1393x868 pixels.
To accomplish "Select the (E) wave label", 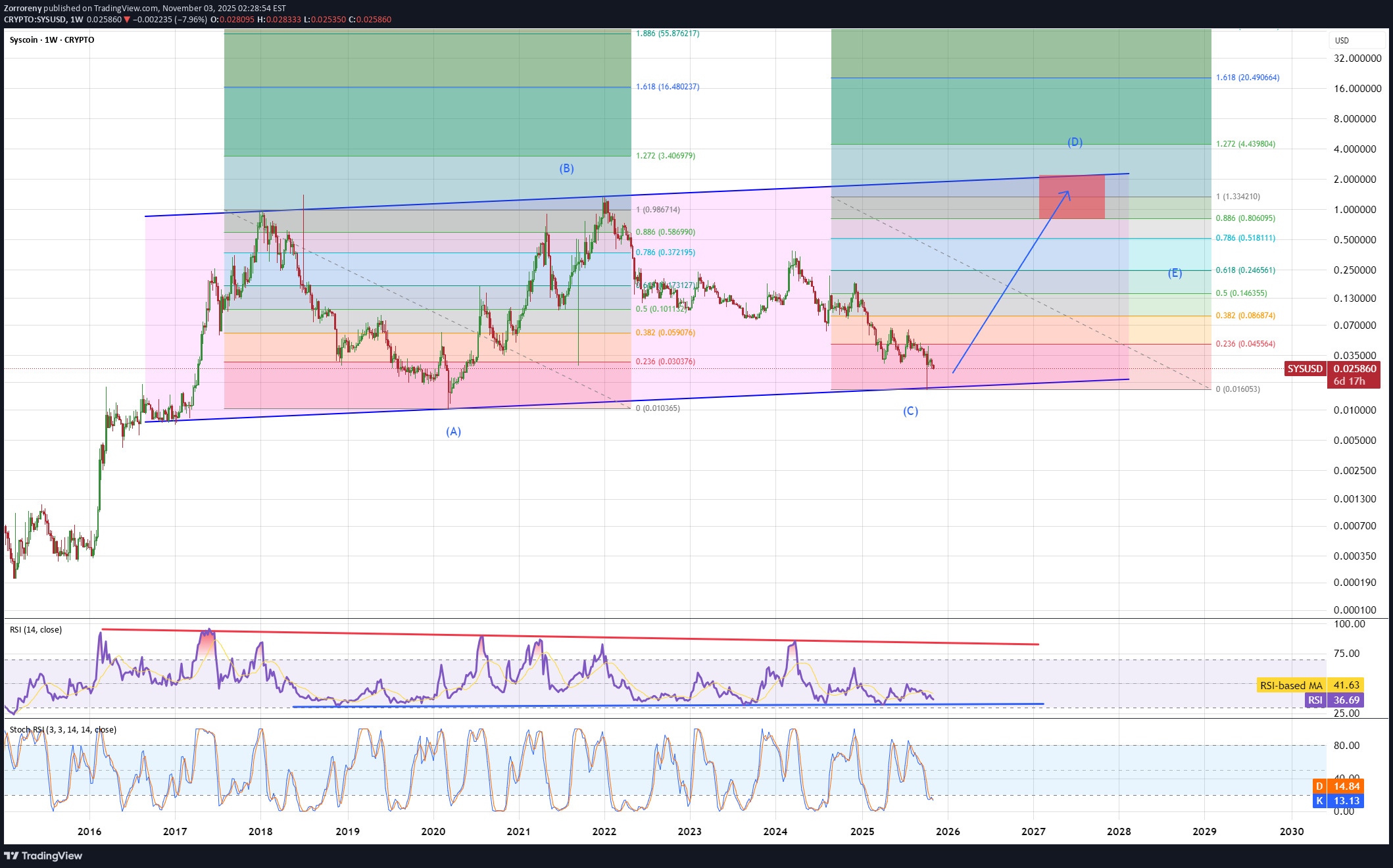I will tap(1175, 274).
